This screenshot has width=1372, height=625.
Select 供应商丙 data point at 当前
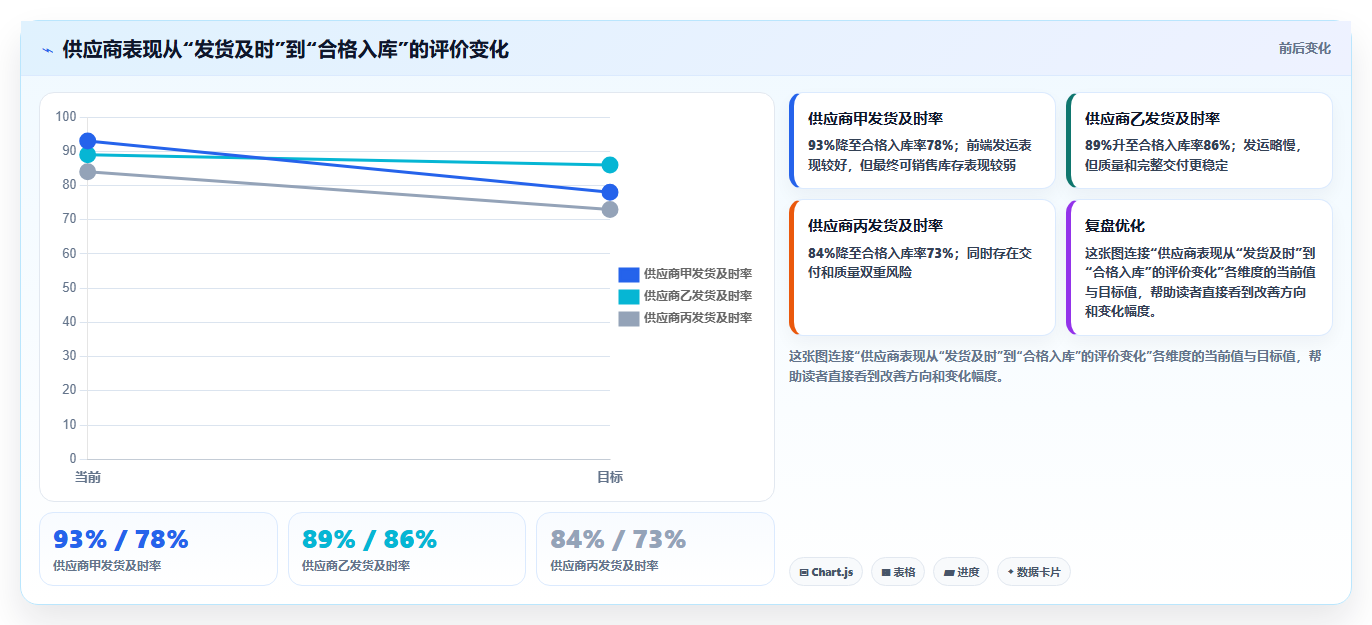click(88, 172)
